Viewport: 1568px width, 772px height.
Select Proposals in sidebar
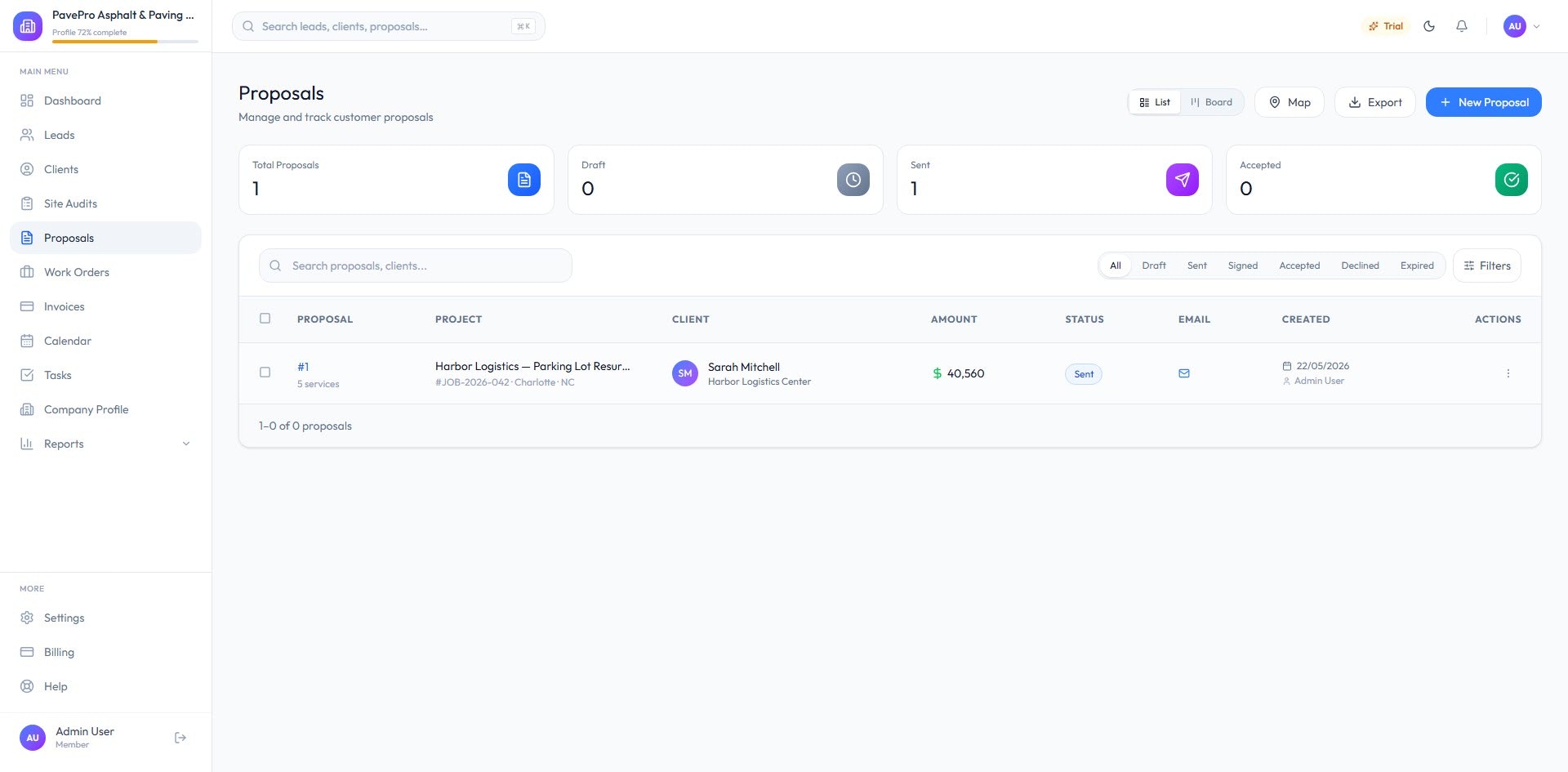point(105,238)
